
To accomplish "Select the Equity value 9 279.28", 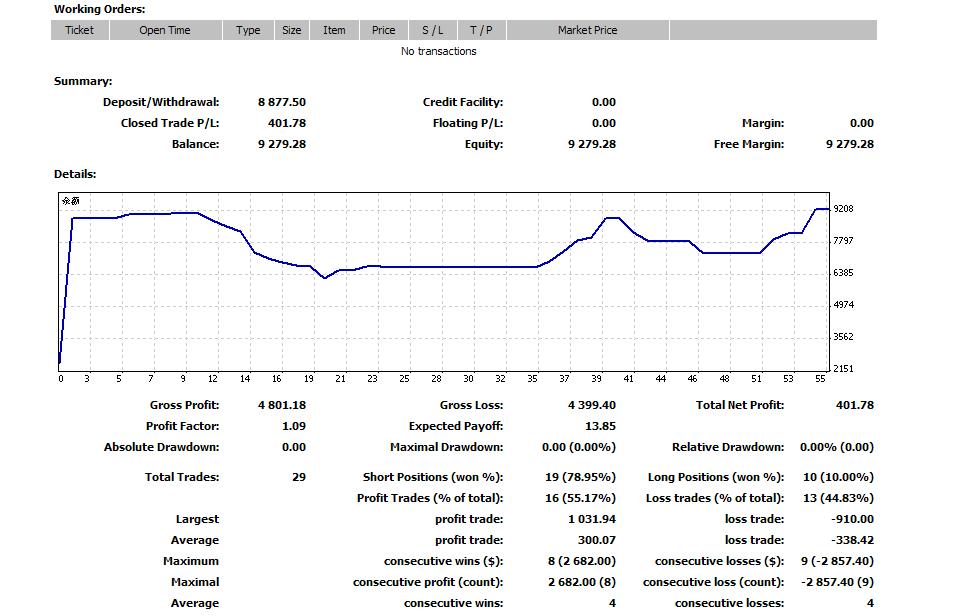I will (591, 144).
